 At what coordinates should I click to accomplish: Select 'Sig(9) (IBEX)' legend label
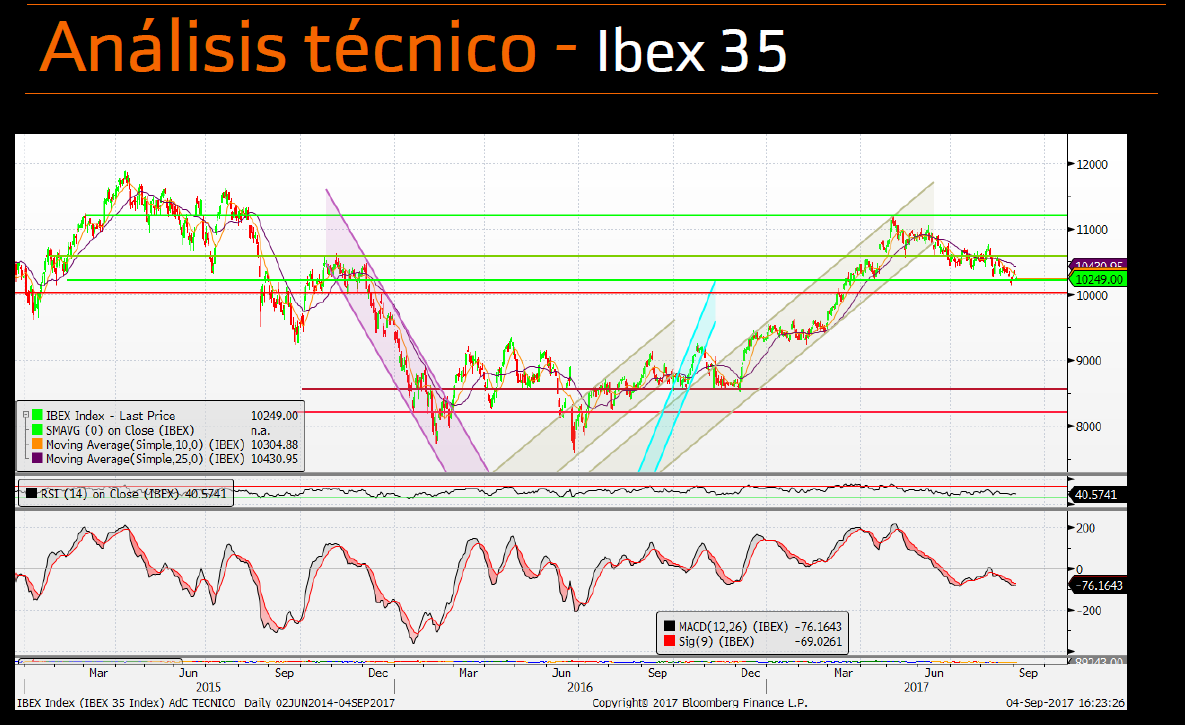coord(716,641)
